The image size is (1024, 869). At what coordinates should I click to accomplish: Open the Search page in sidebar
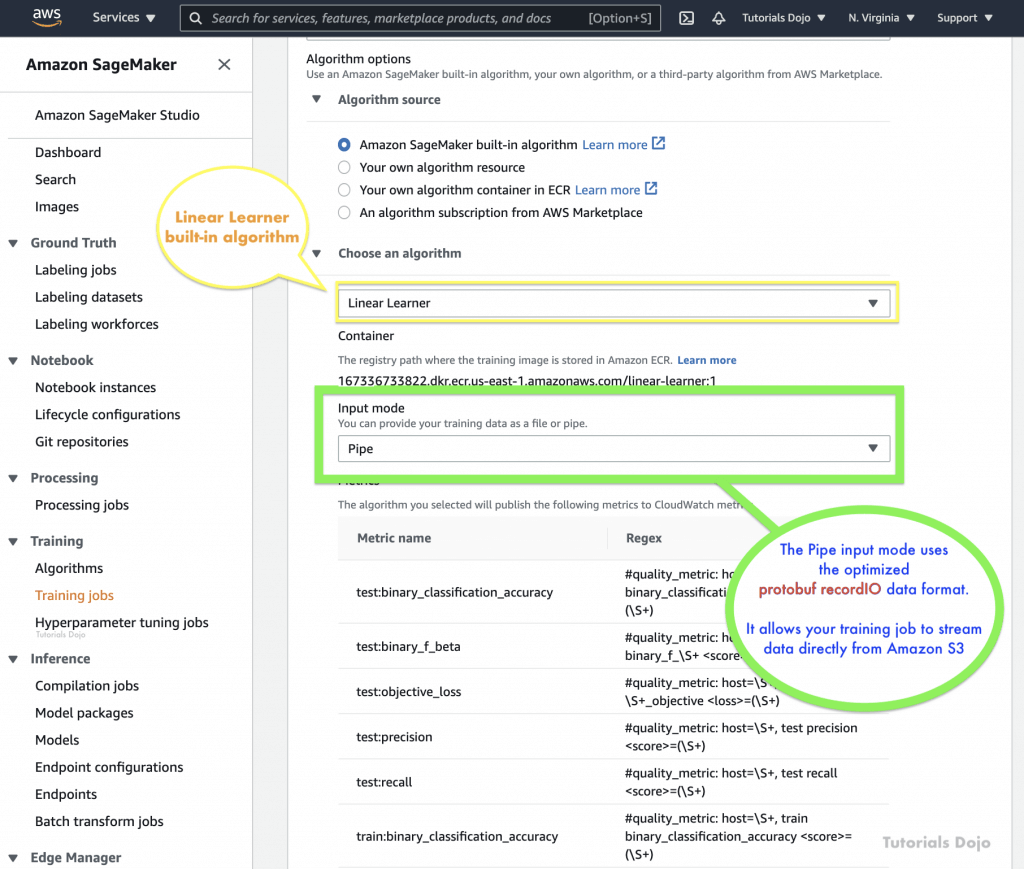pyautogui.click(x=56, y=180)
